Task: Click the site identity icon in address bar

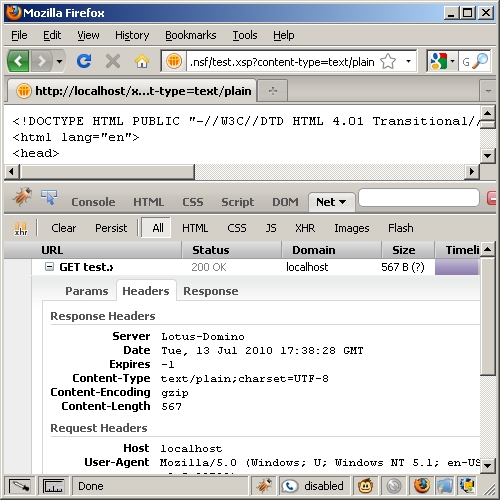Action: (174, 61)
